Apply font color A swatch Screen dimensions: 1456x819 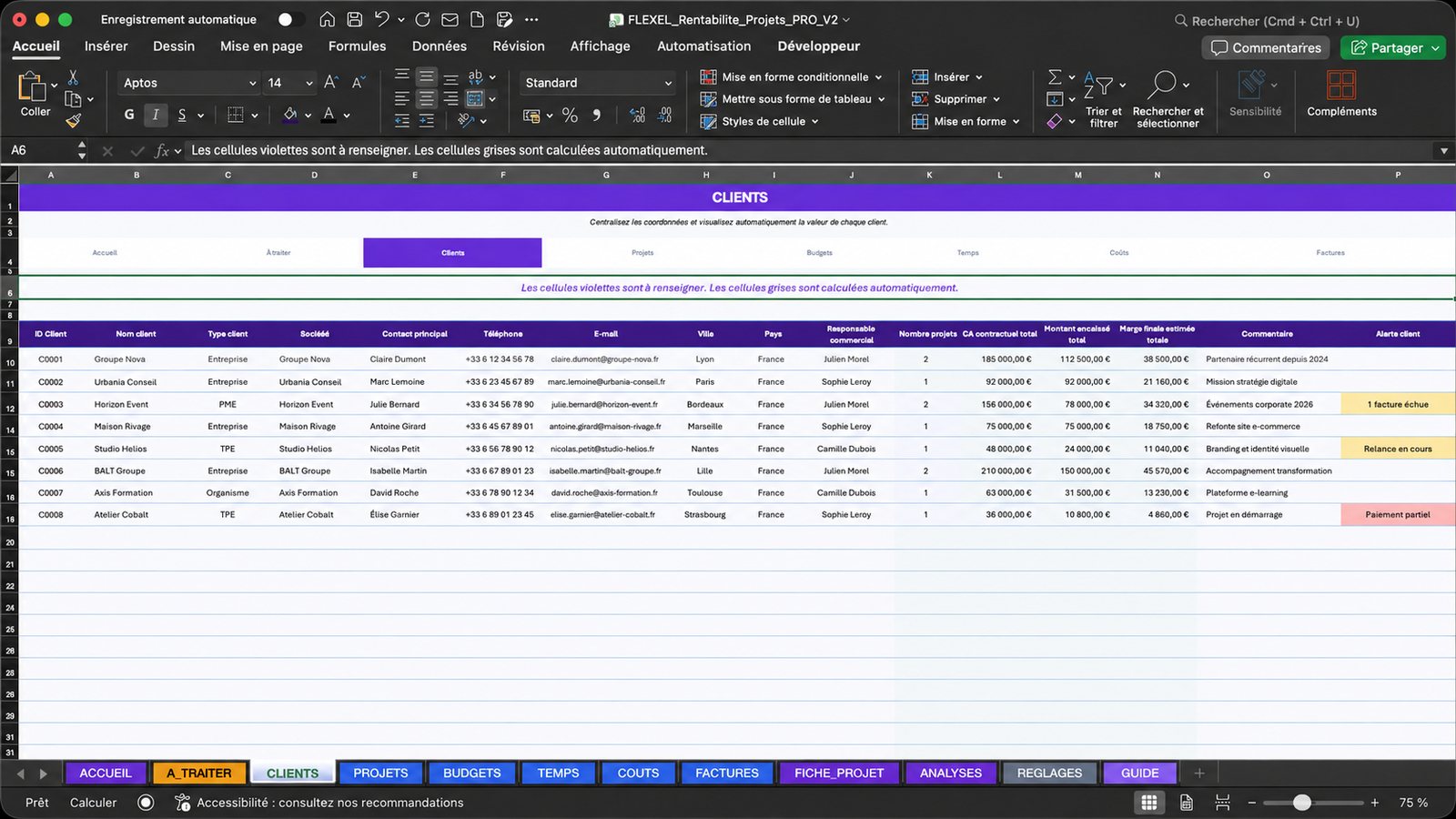click(x=329, y=115)
